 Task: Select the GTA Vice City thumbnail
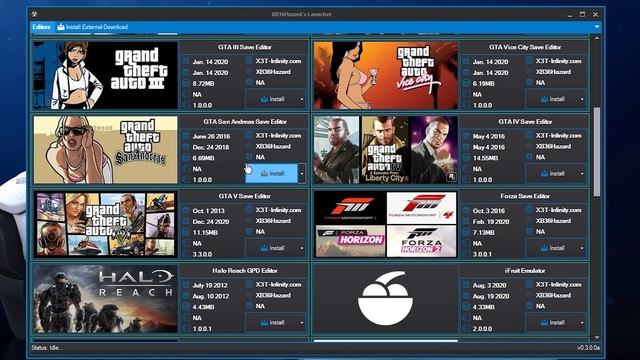tap(386, 75)
